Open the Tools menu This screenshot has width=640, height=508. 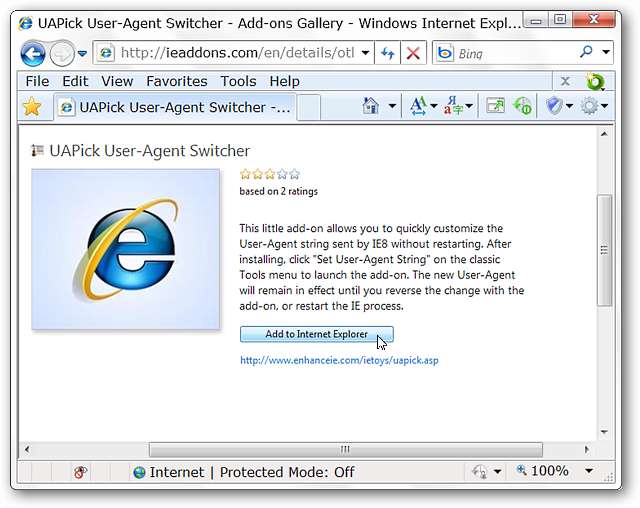[238, 81]
